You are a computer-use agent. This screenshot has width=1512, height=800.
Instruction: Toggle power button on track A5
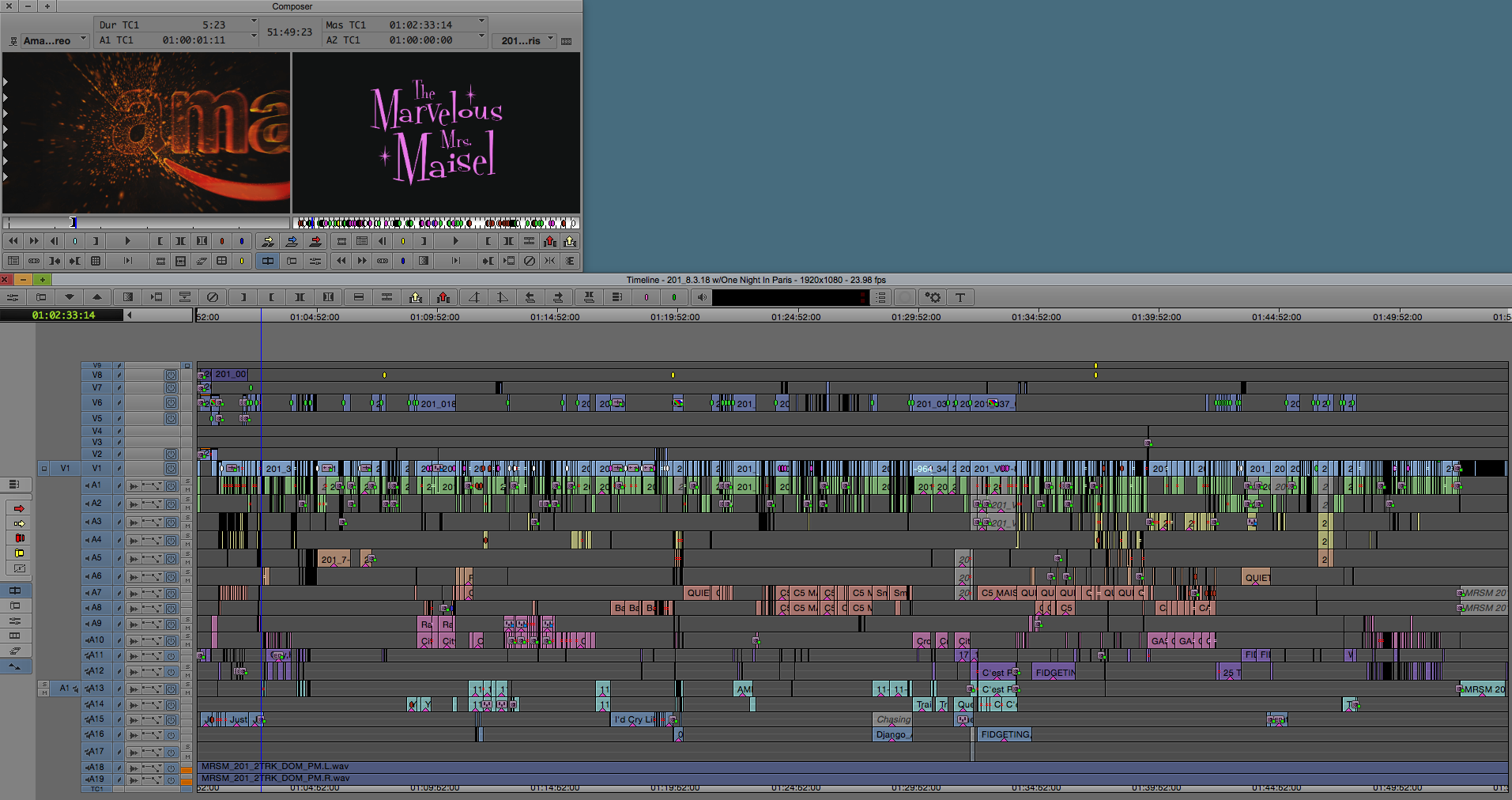[171, 558]
